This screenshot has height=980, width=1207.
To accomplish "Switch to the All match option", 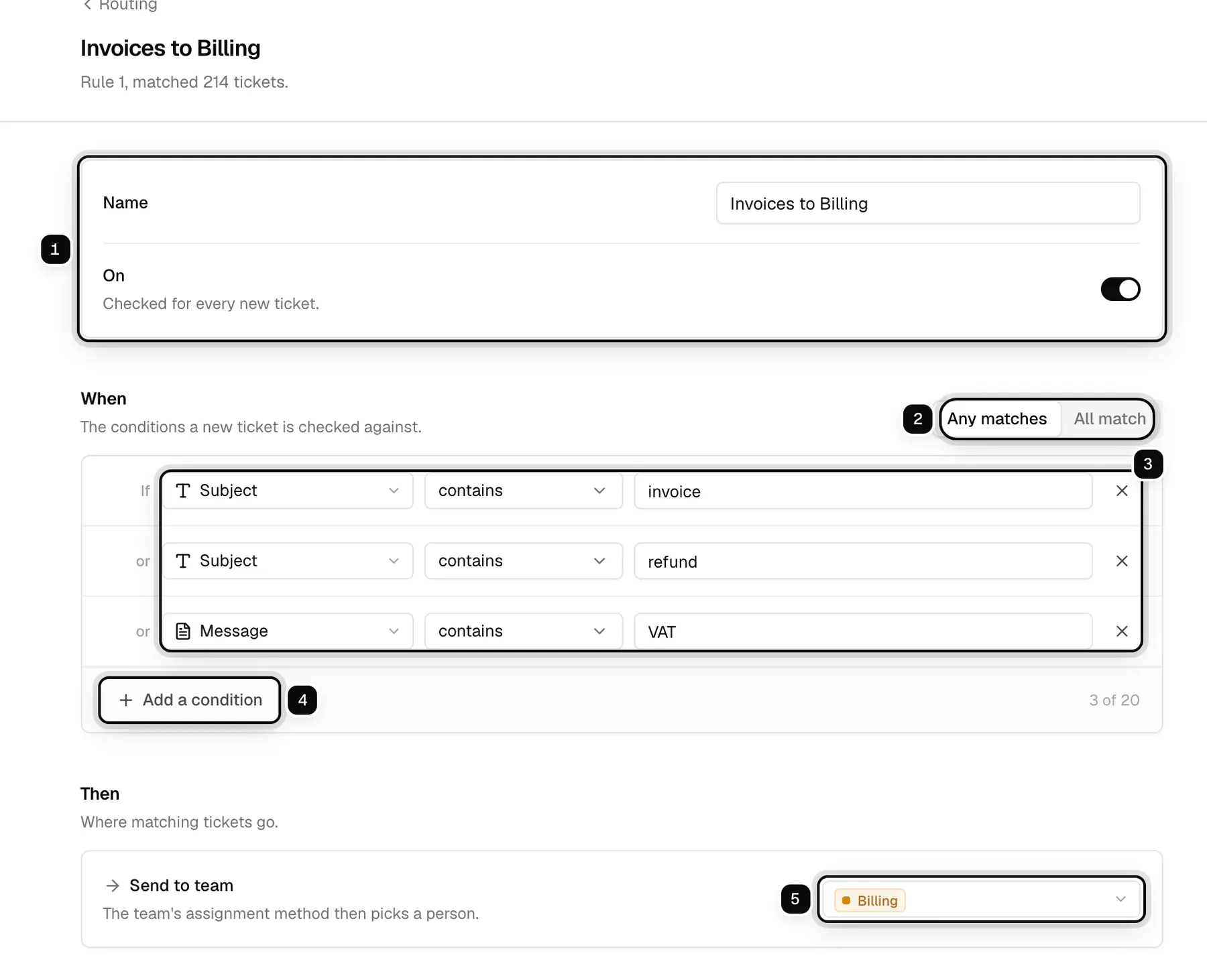I will point(1109,419).
